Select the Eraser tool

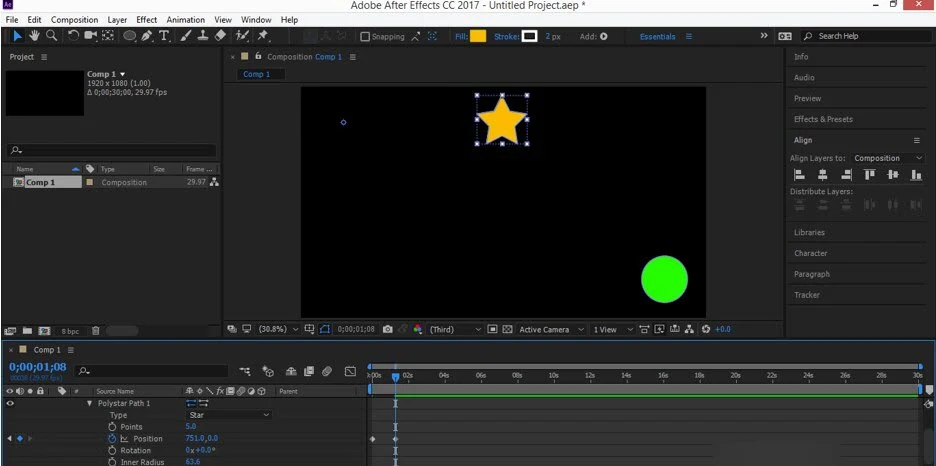(220, 36)
